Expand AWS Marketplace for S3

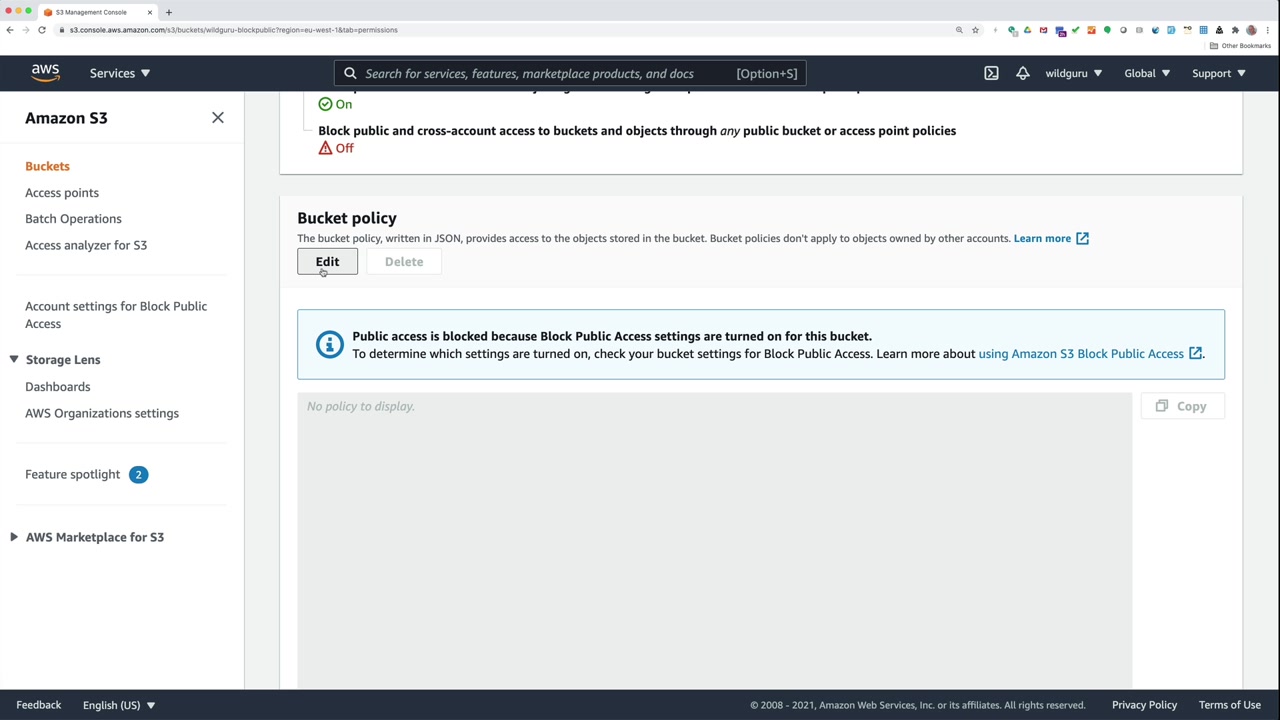coord(14,537)
